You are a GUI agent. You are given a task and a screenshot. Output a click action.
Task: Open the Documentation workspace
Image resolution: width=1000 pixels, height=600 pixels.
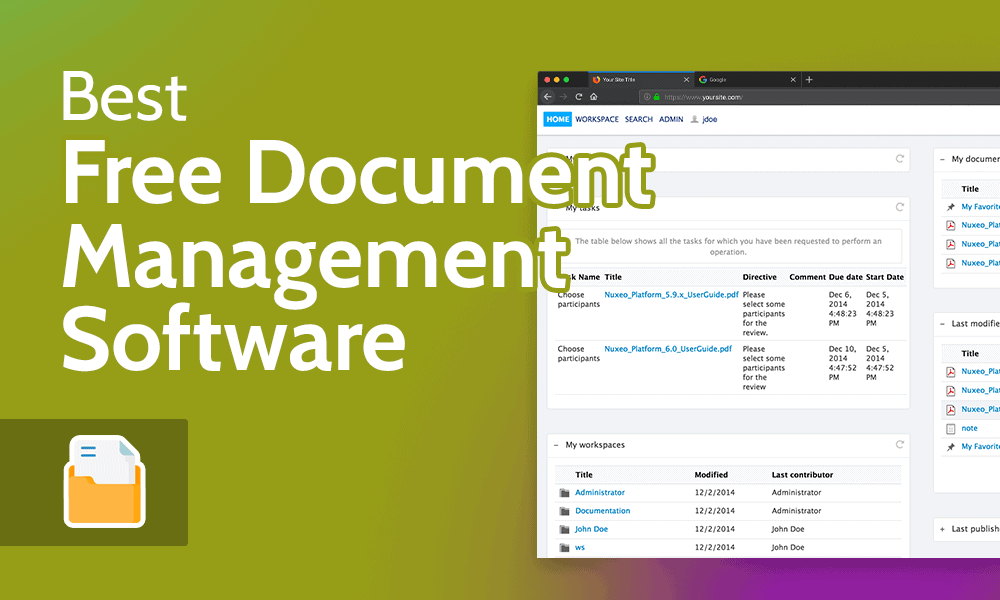[x=602, y=511]
